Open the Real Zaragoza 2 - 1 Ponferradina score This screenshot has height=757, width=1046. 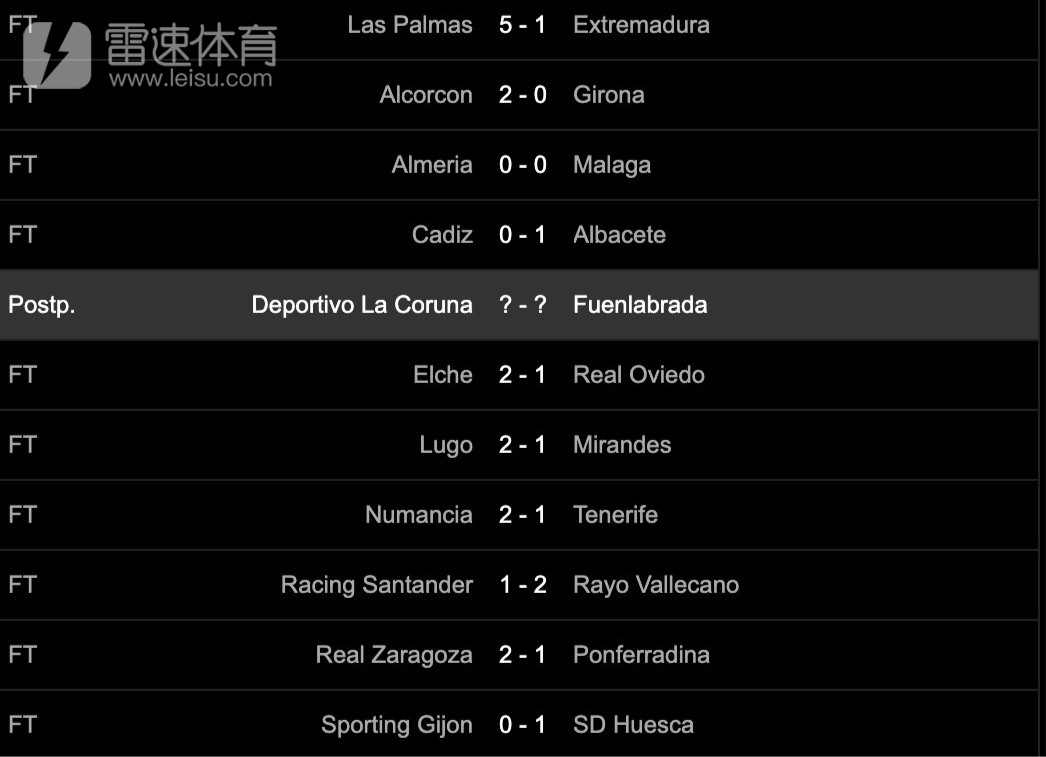(522, 655)
